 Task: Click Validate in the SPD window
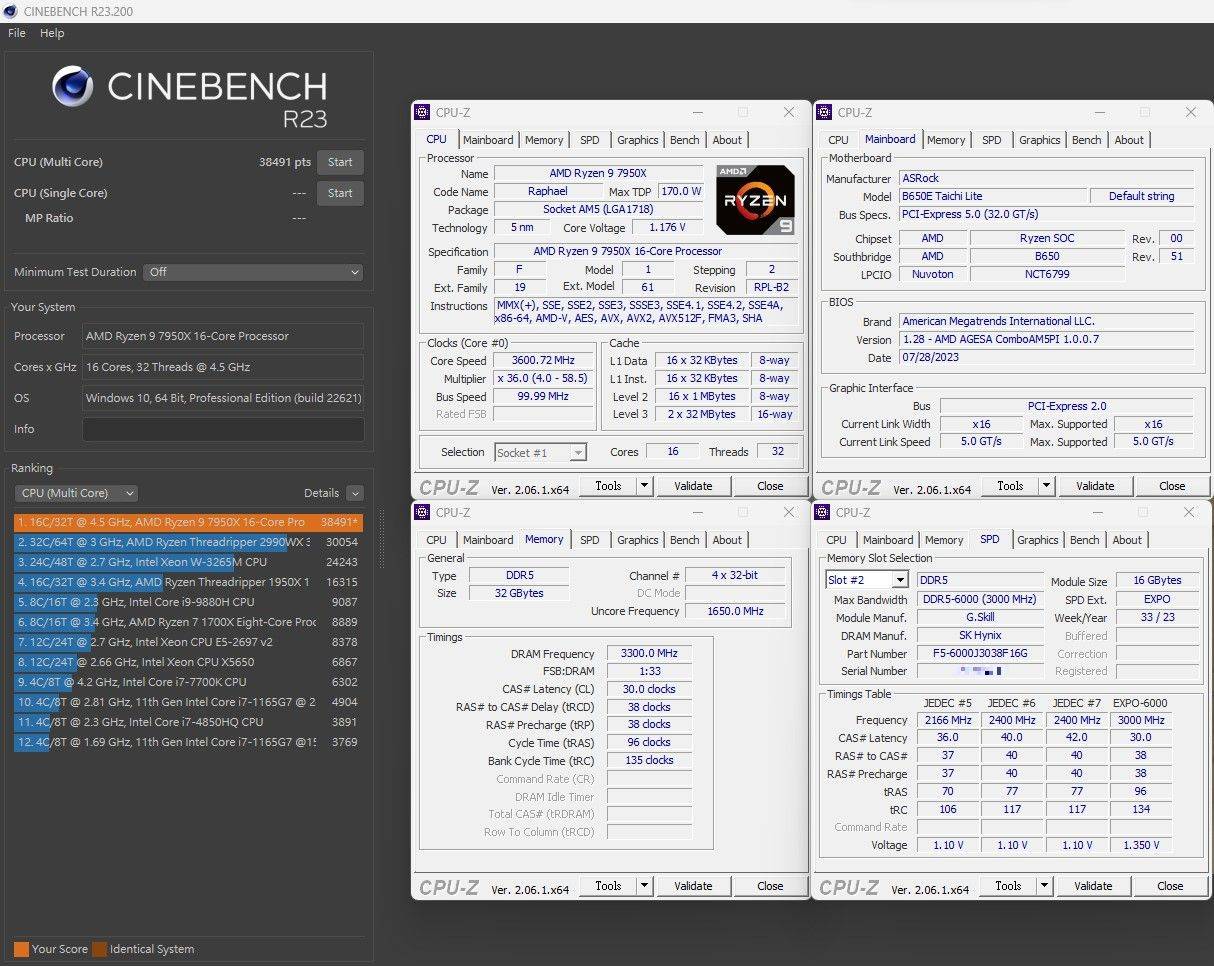coord(1093,886)
